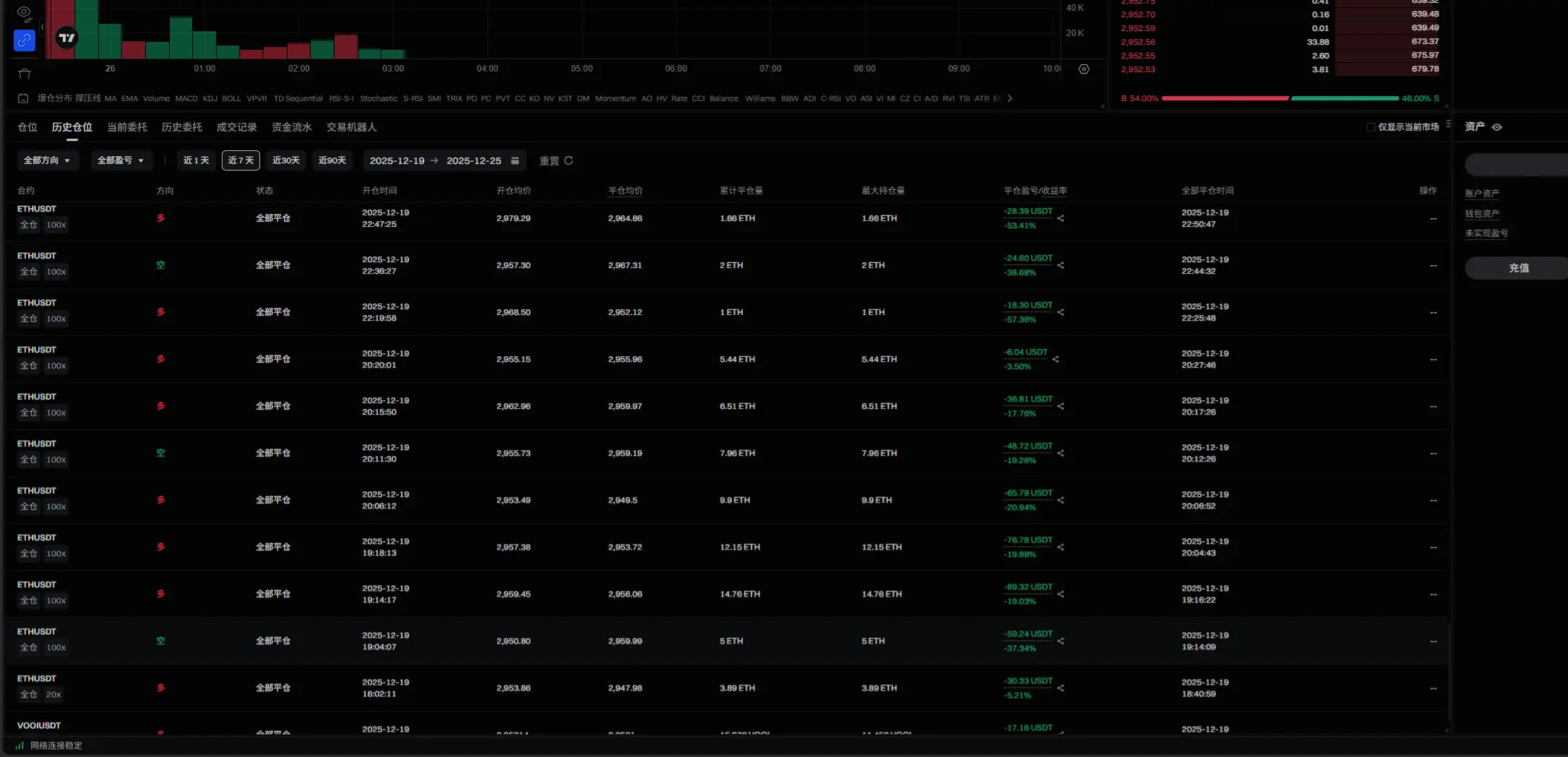The image size is (1568, 757).
Task: Switch to the 仓位 tab
Action: 27,127
